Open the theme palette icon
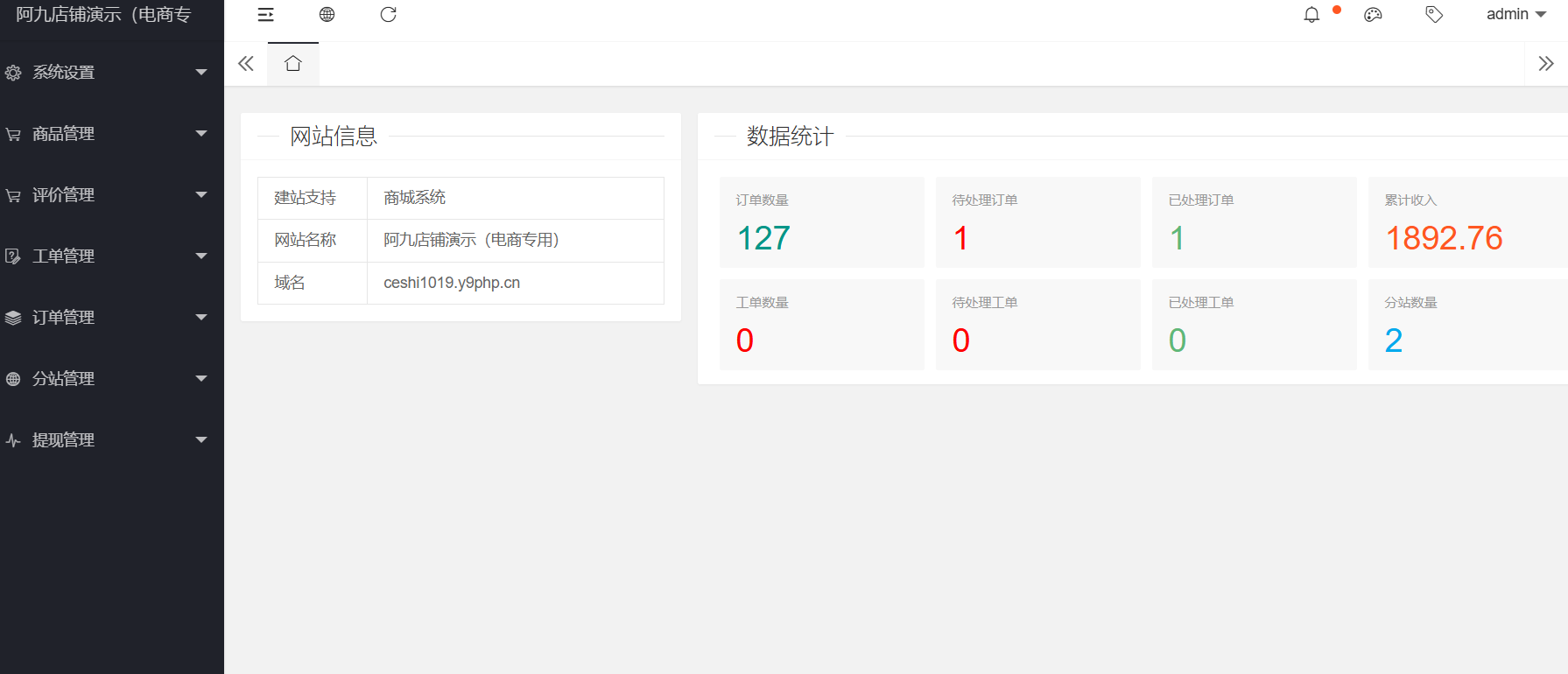This screenshot has height=674, width=1568. (1373, 15)
